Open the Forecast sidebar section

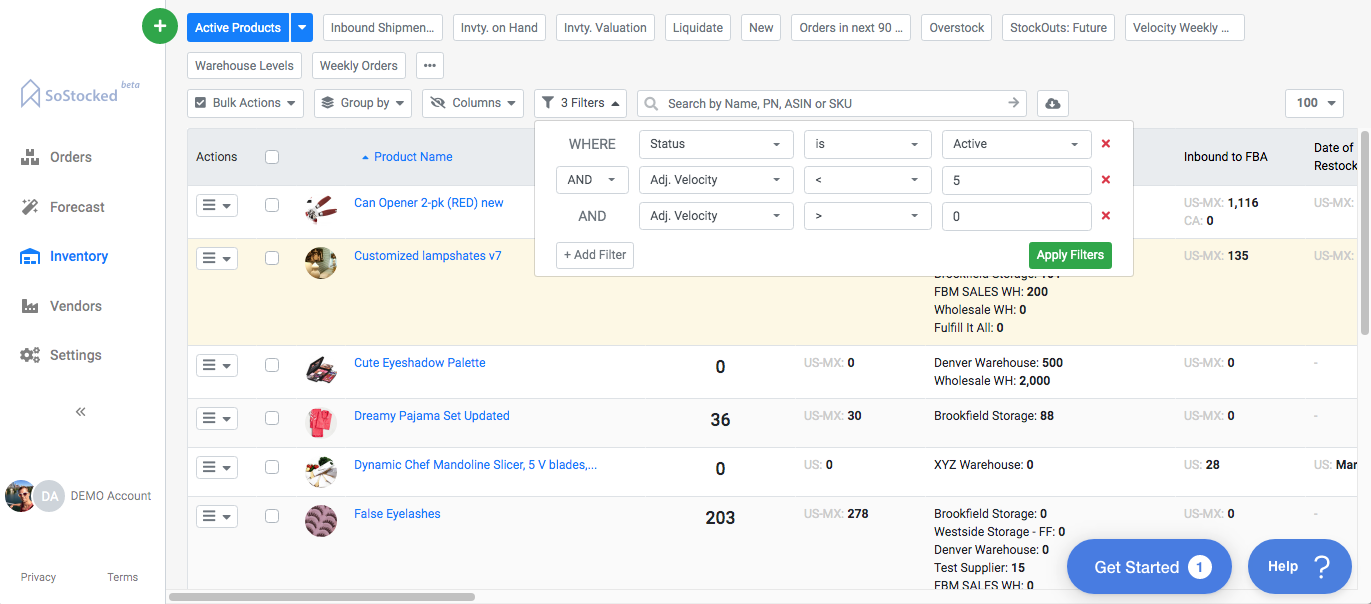click(63, 207)
